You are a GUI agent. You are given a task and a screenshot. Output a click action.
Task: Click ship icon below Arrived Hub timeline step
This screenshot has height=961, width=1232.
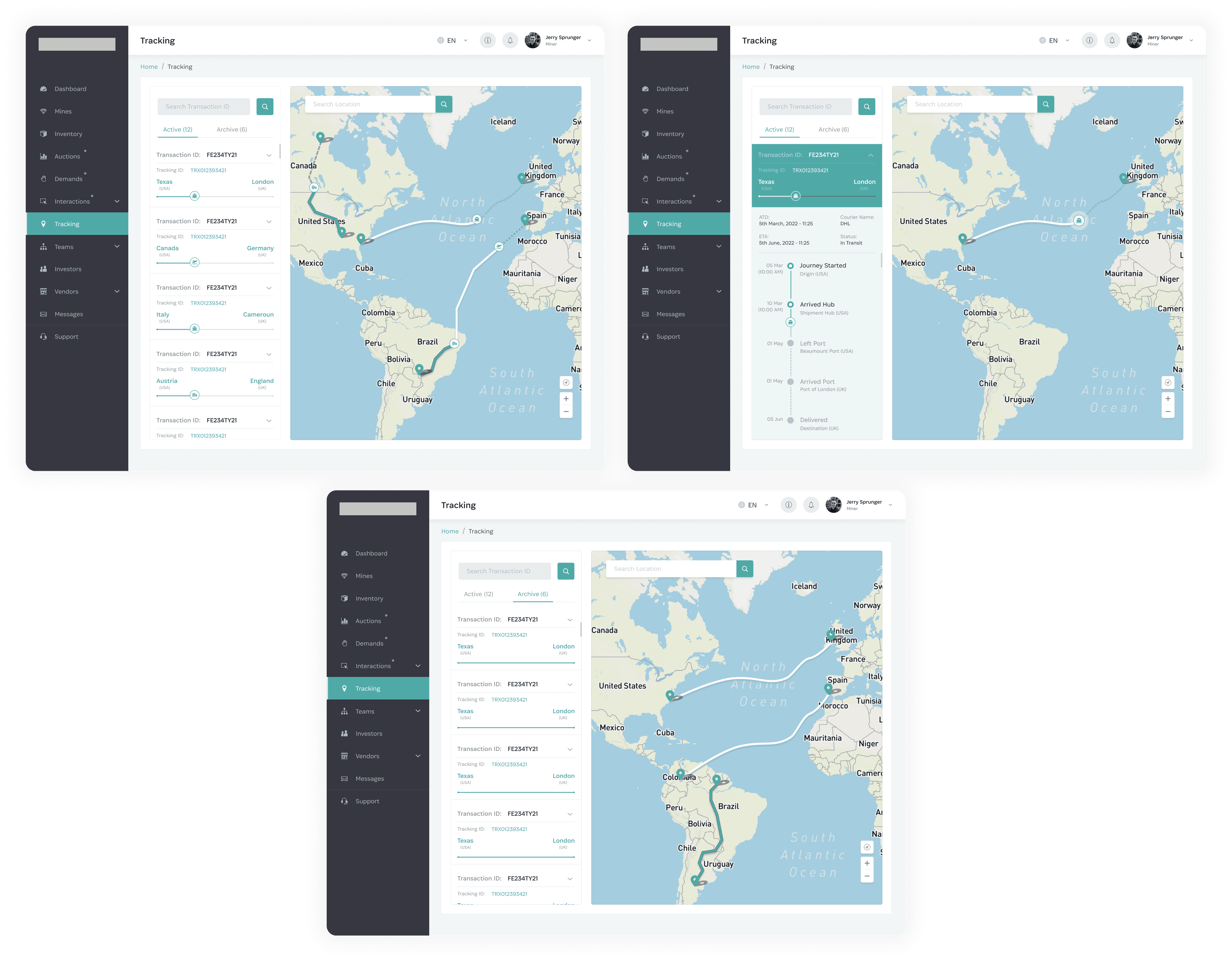click(x=790, y=322)
